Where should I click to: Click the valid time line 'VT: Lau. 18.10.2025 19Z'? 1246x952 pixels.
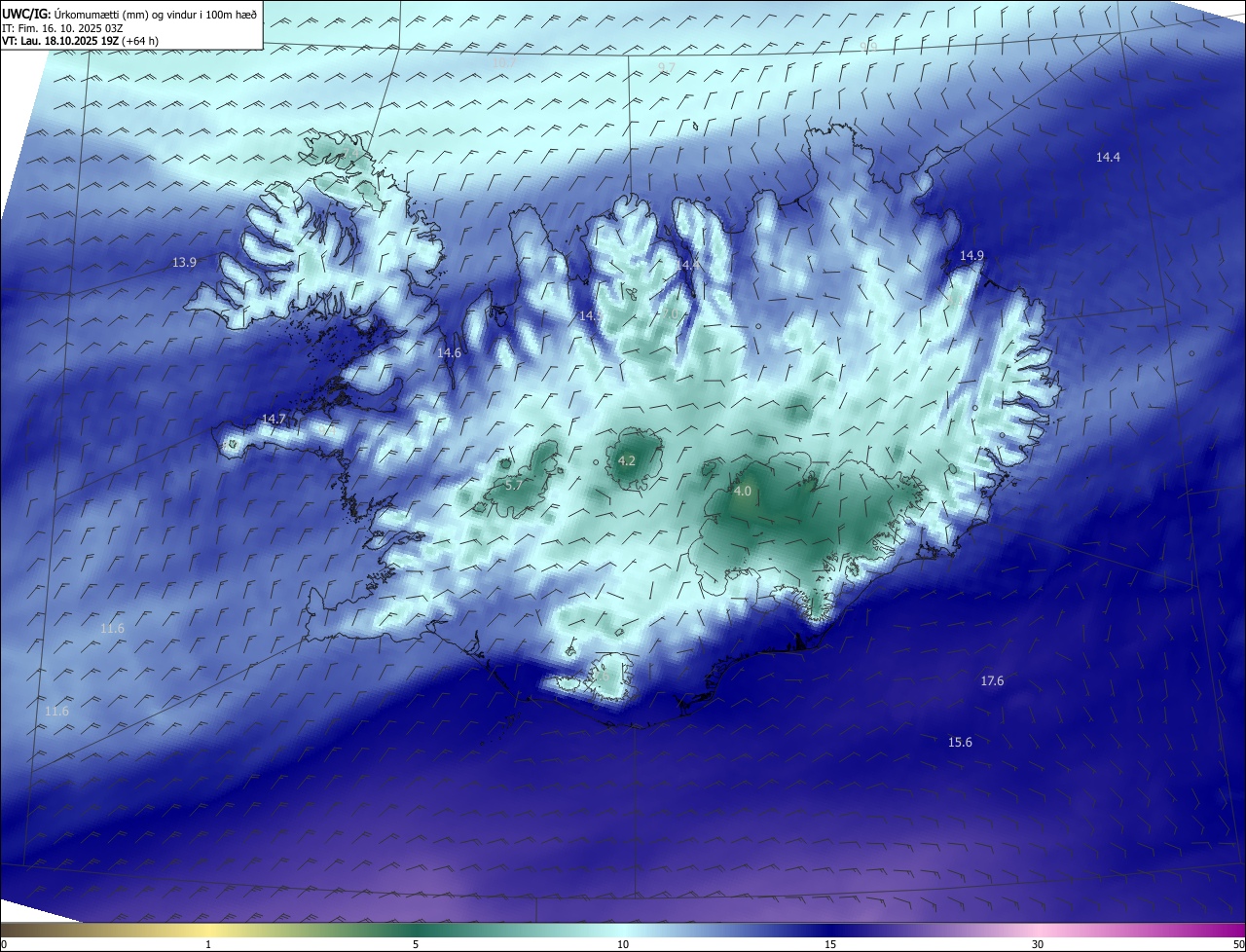tap(61, 41)
